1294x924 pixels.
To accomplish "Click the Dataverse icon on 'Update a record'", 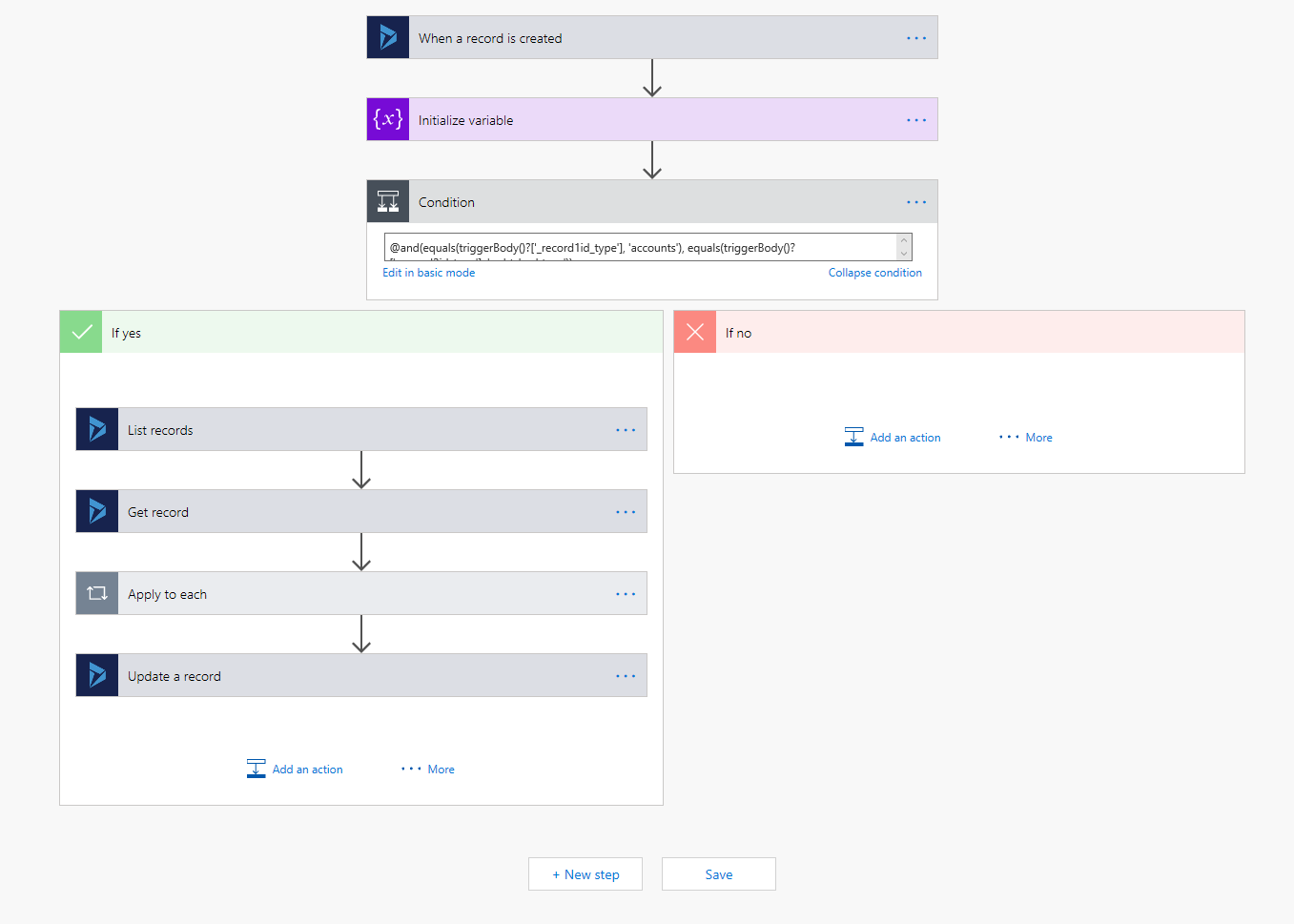I will pyautogui.click(x=96, y=674).
